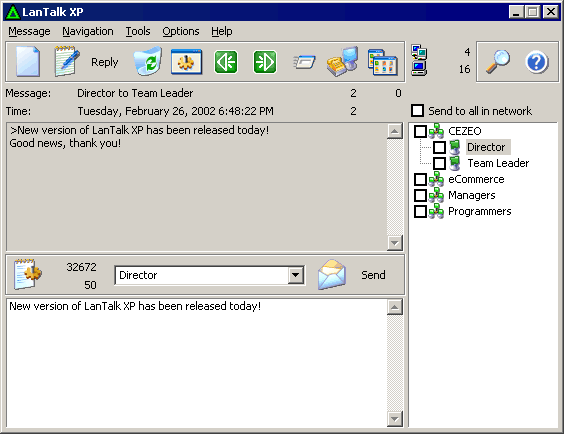The image size is (564, 434).
Task: Click the Reply button
Action: click(104, 62)
